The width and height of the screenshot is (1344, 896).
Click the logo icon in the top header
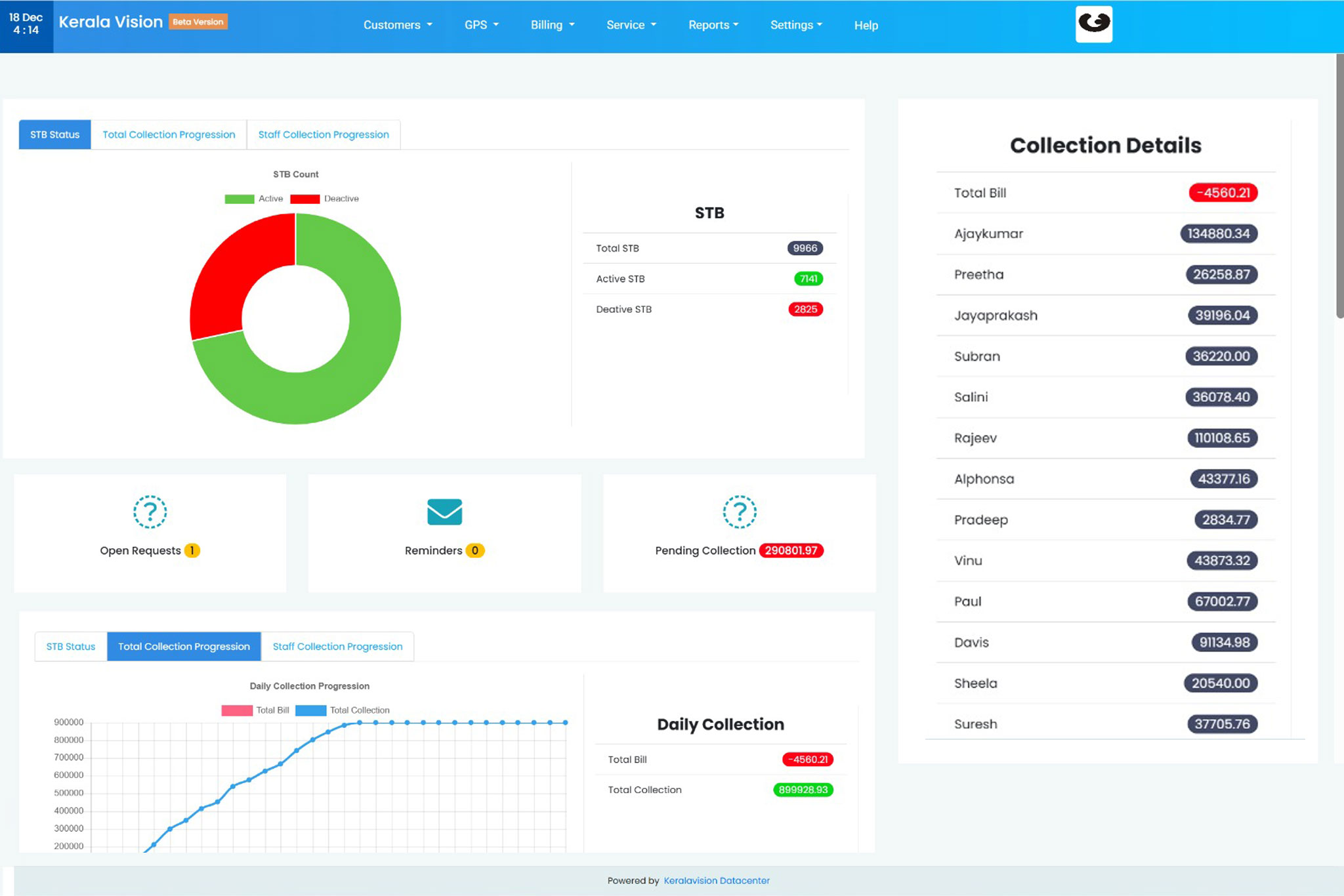point(1093,24)
